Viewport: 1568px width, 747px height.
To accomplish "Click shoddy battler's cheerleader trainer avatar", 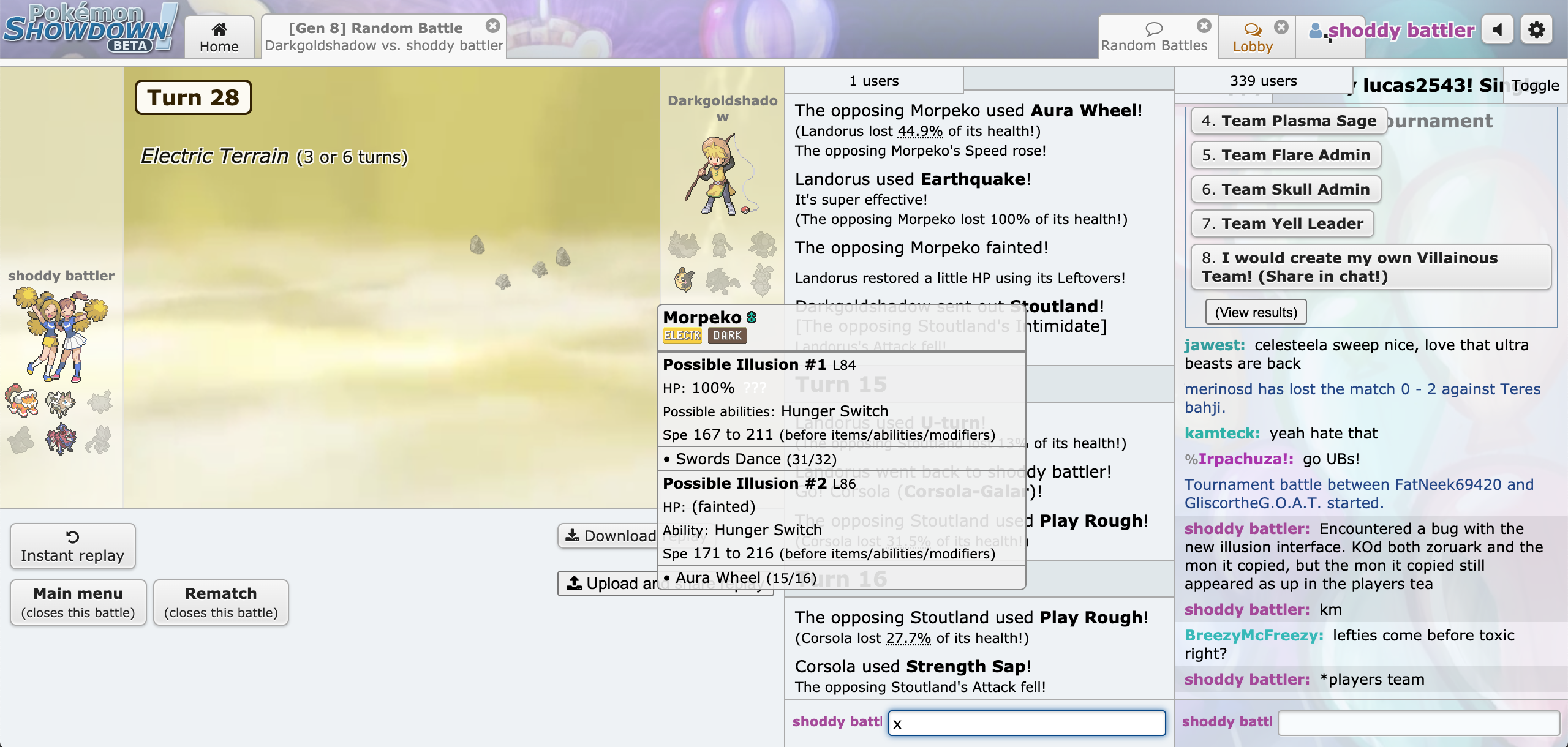I will [59, 334].
